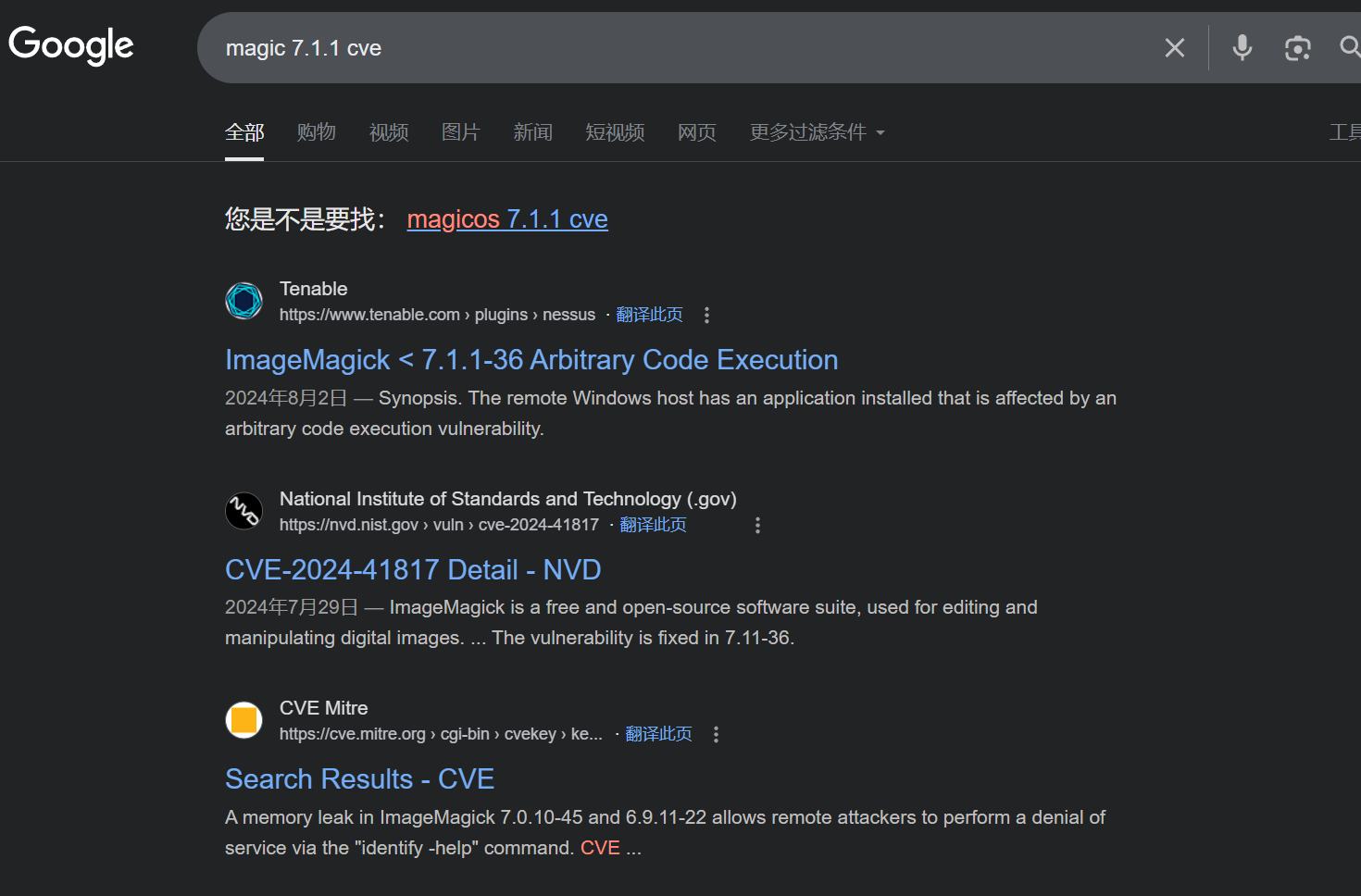This screenshot has width=1361, height=896.
Task: Switch to the 图片 tab
Action: pyautogui.click(x=460, y=132)
